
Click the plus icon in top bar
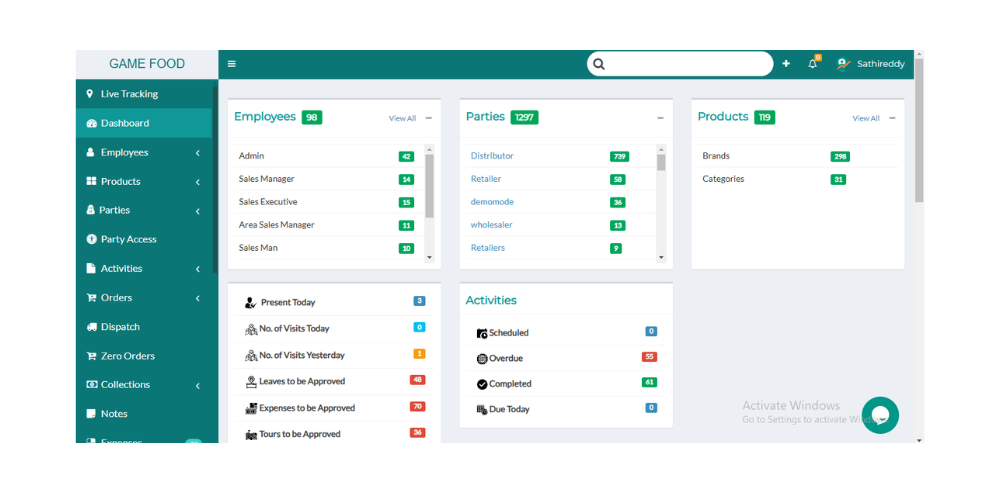[786, 64]
